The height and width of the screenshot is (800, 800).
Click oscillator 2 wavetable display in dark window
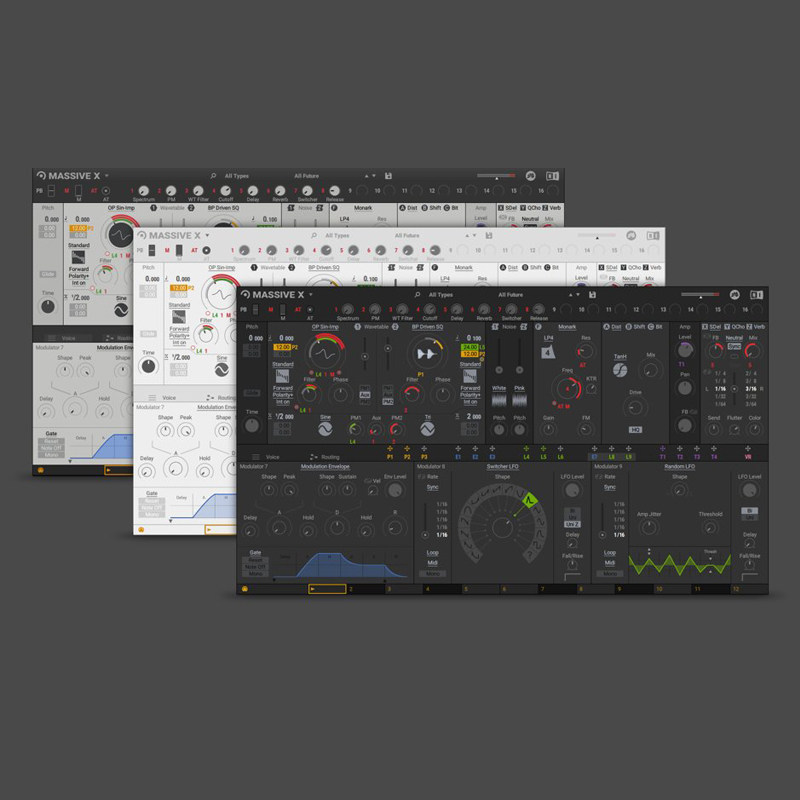coord(426,353)
